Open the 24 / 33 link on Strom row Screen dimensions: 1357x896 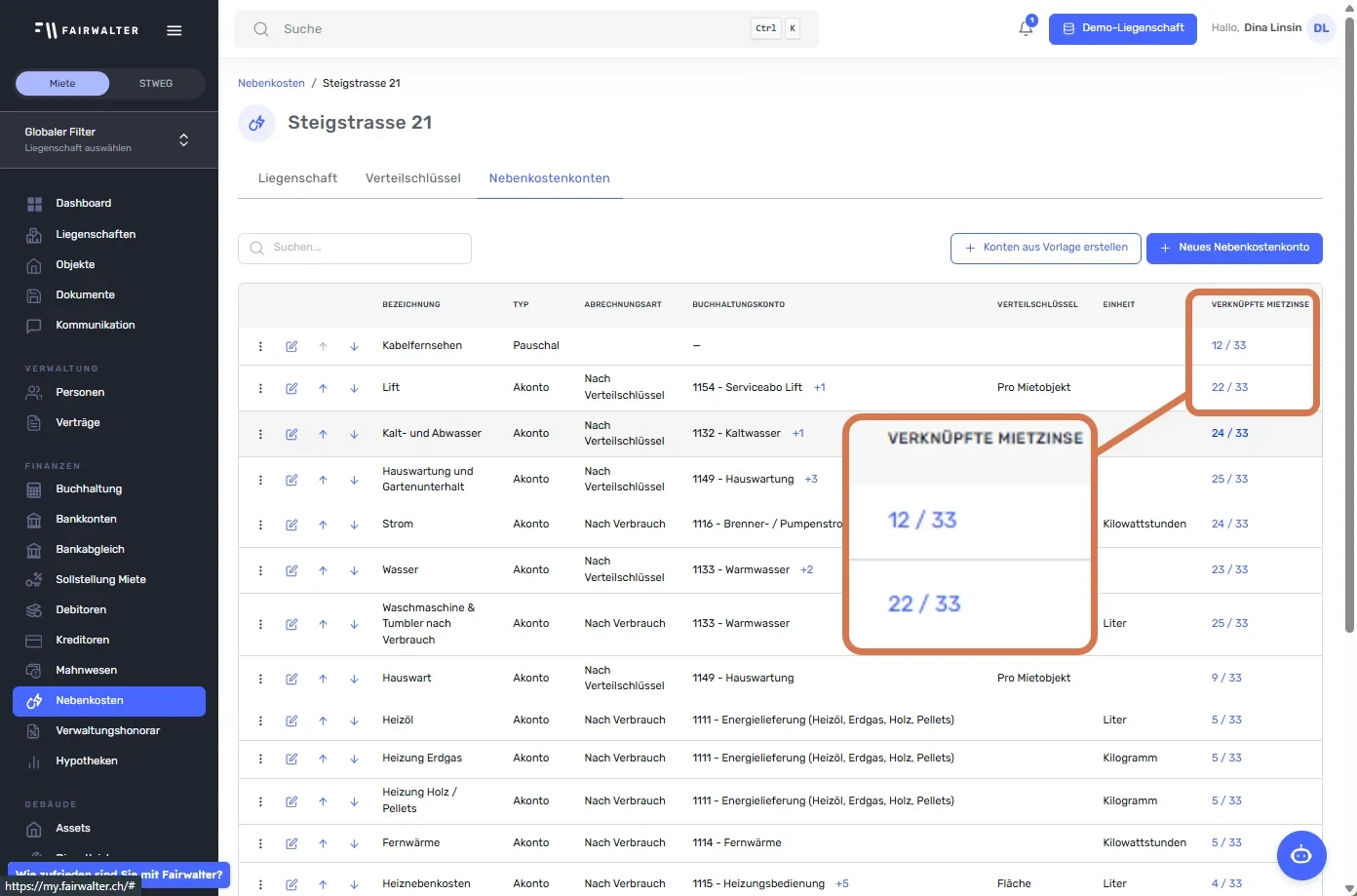pyautogui.click(x=1229, y=524)
